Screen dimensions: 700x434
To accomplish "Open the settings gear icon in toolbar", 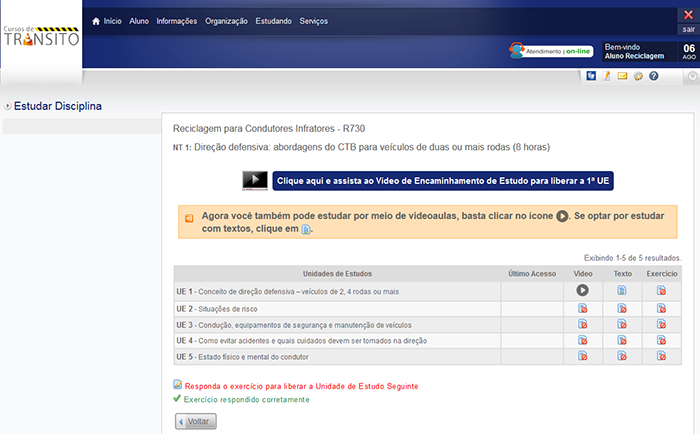I will [638, 76].
